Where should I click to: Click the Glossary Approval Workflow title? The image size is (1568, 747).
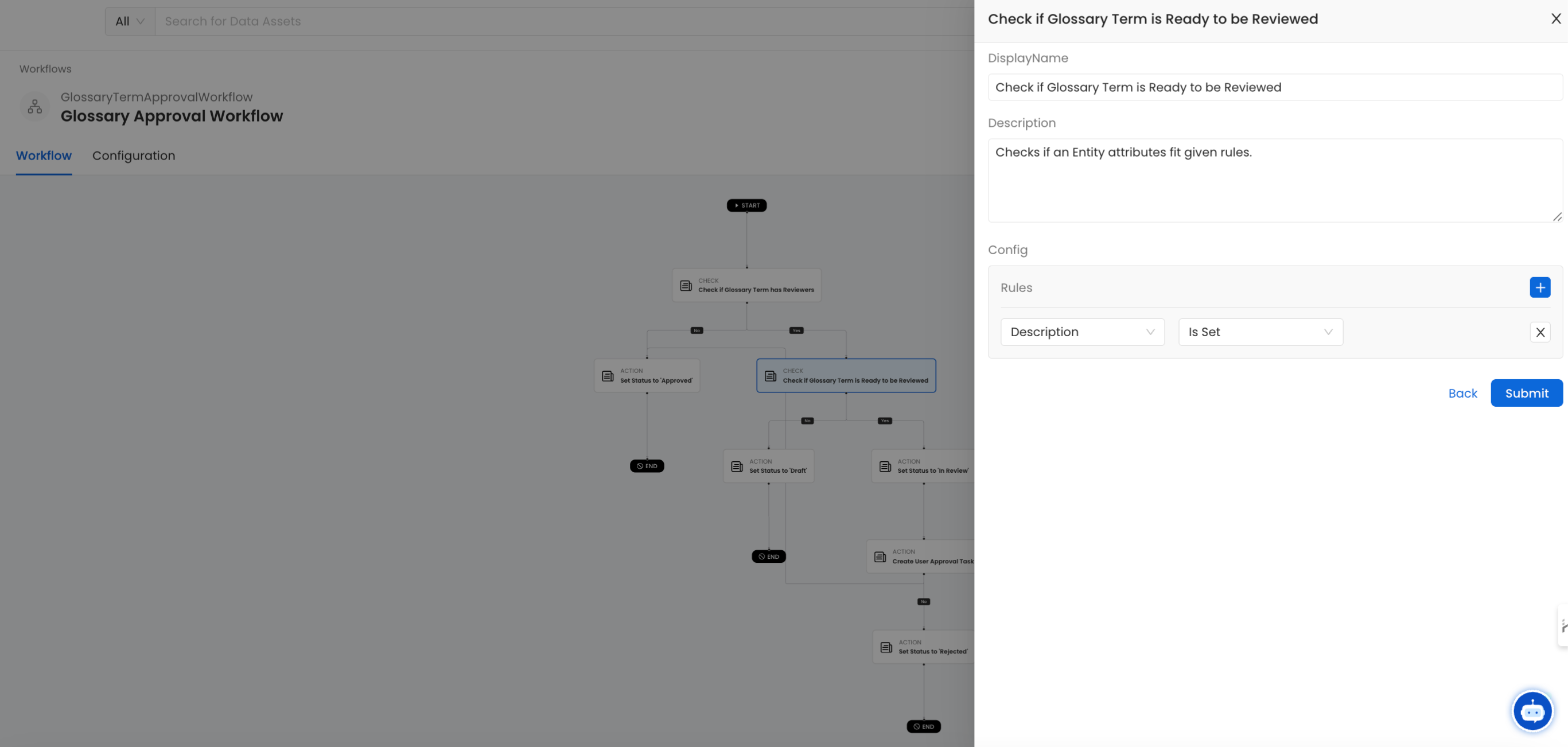(x=172, y=116)
